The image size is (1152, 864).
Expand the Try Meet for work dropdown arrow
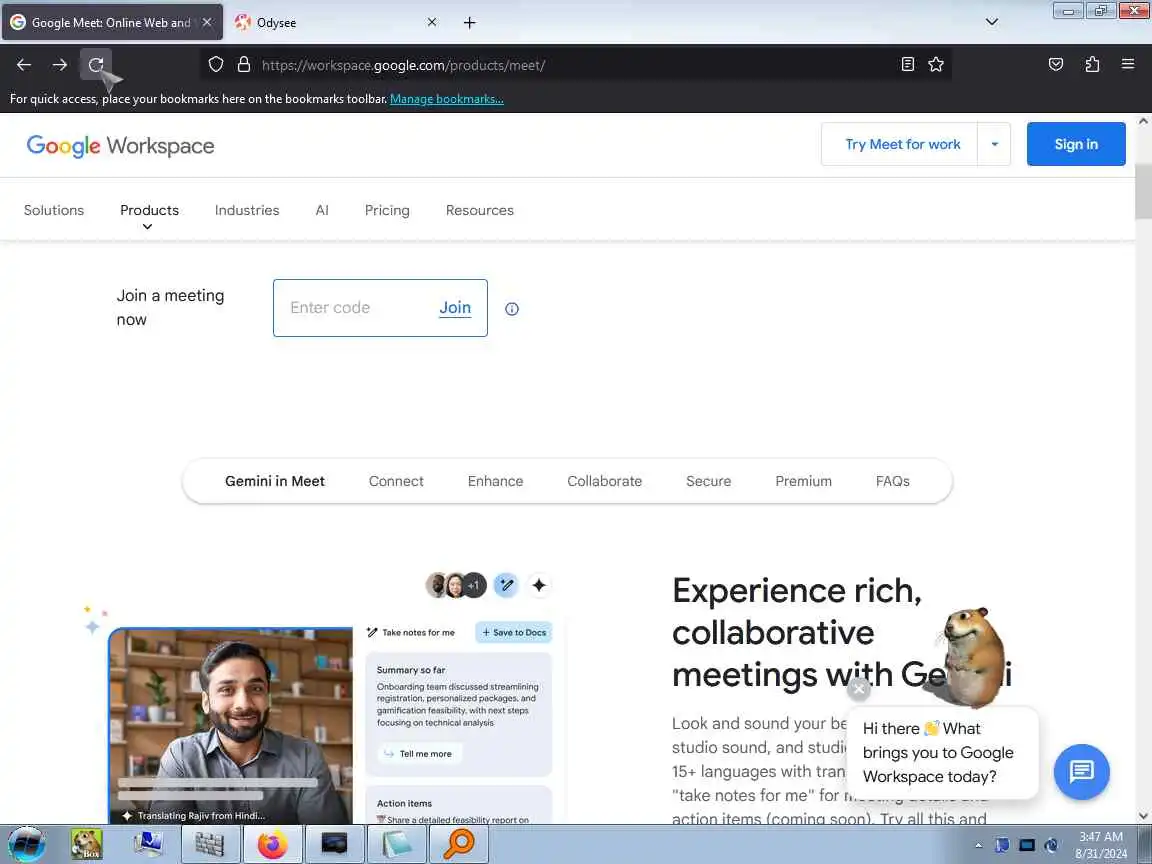pyautogui.click(x=994, y=144)
